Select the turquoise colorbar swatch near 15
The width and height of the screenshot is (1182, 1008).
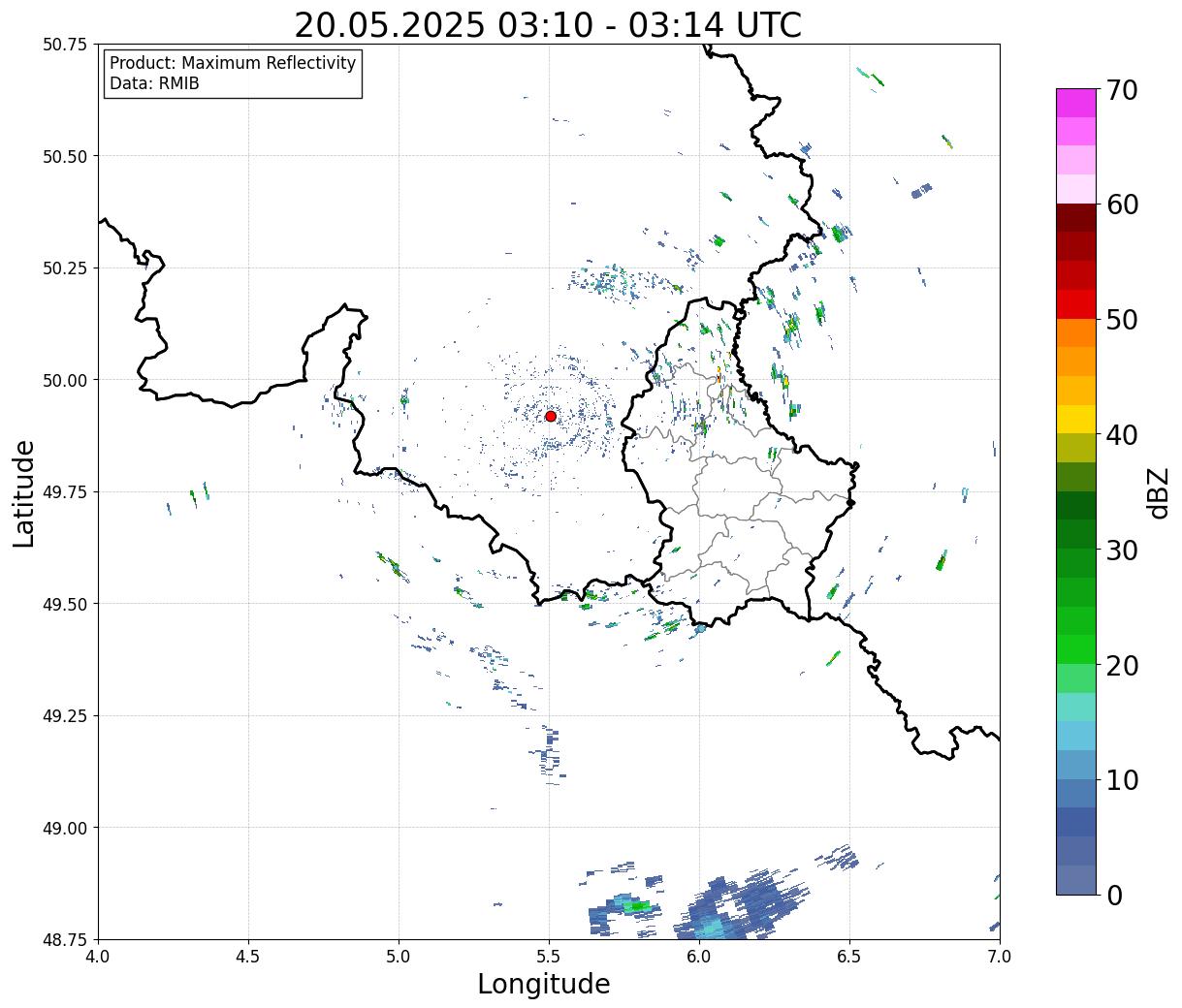pyautogui.click(x=1076, y=707)
